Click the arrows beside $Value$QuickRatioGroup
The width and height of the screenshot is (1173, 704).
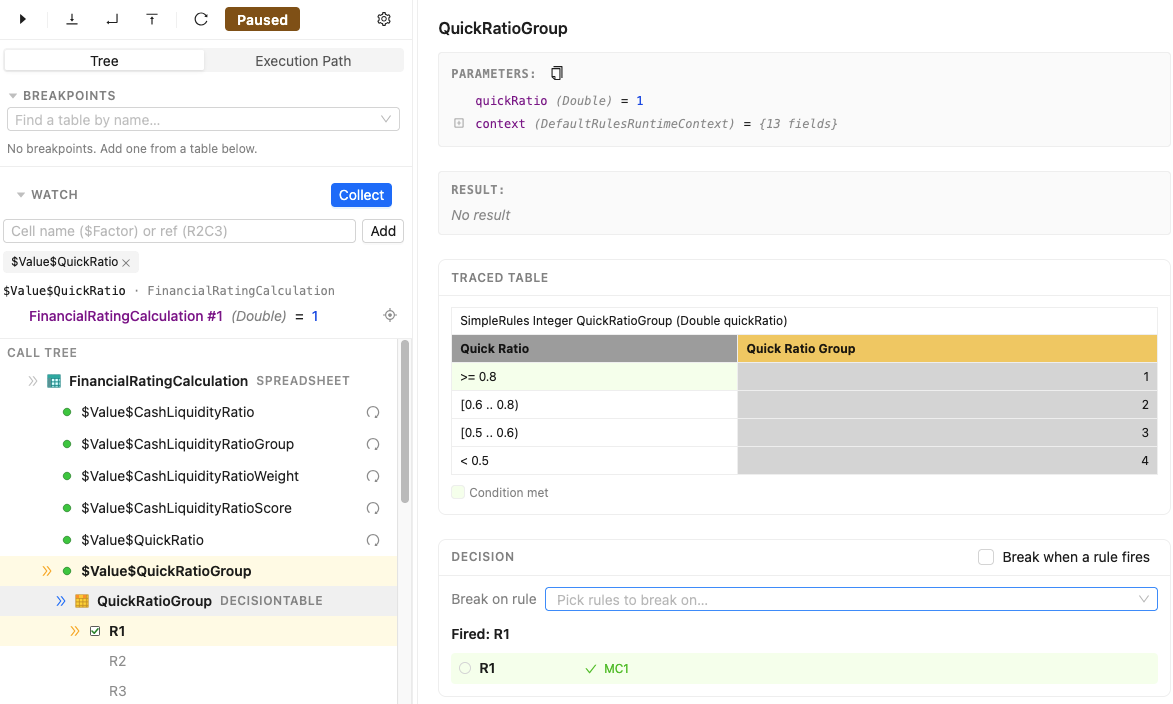click(x=46, y=571)
